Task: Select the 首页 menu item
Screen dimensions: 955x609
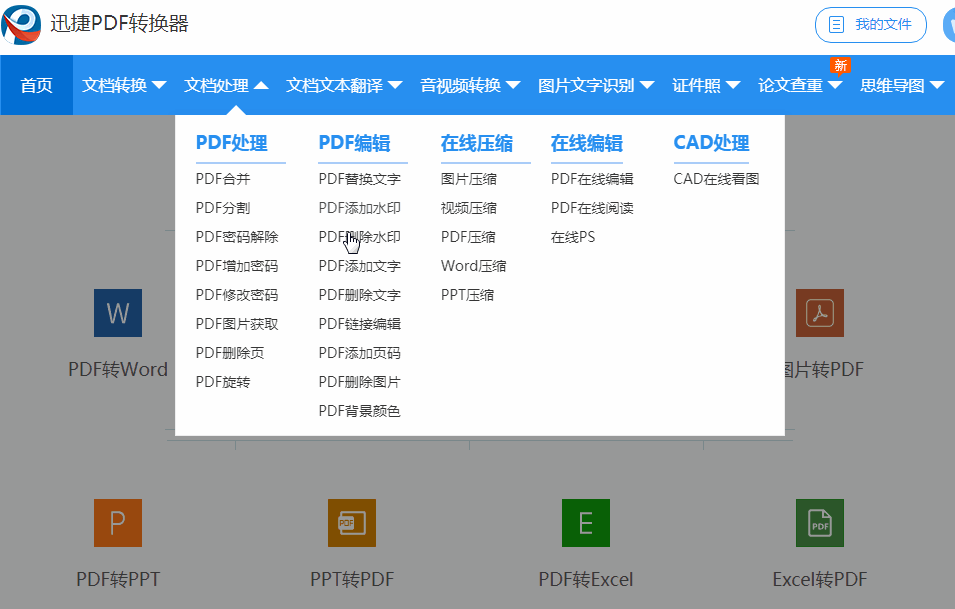Action: (36, 86)
